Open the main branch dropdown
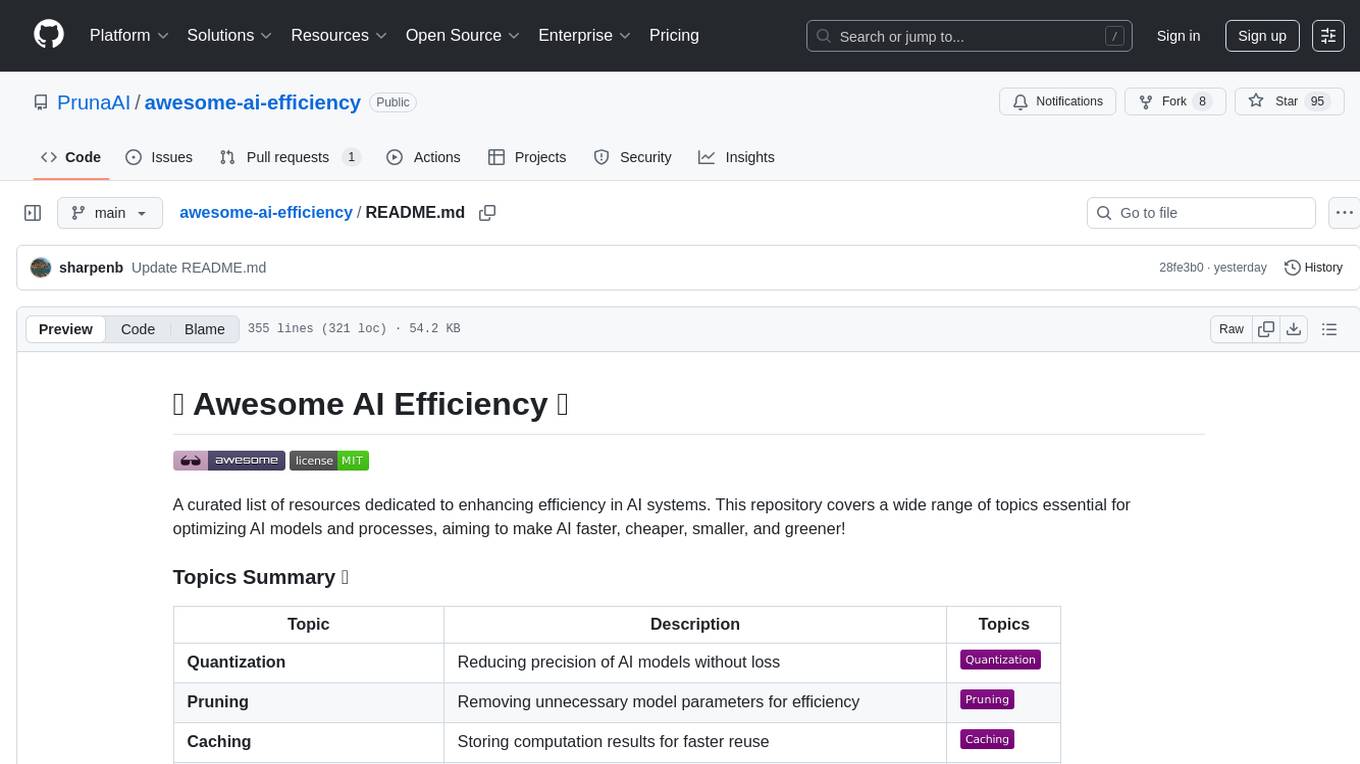This screenshot has width=1360, height=764. 109,213
